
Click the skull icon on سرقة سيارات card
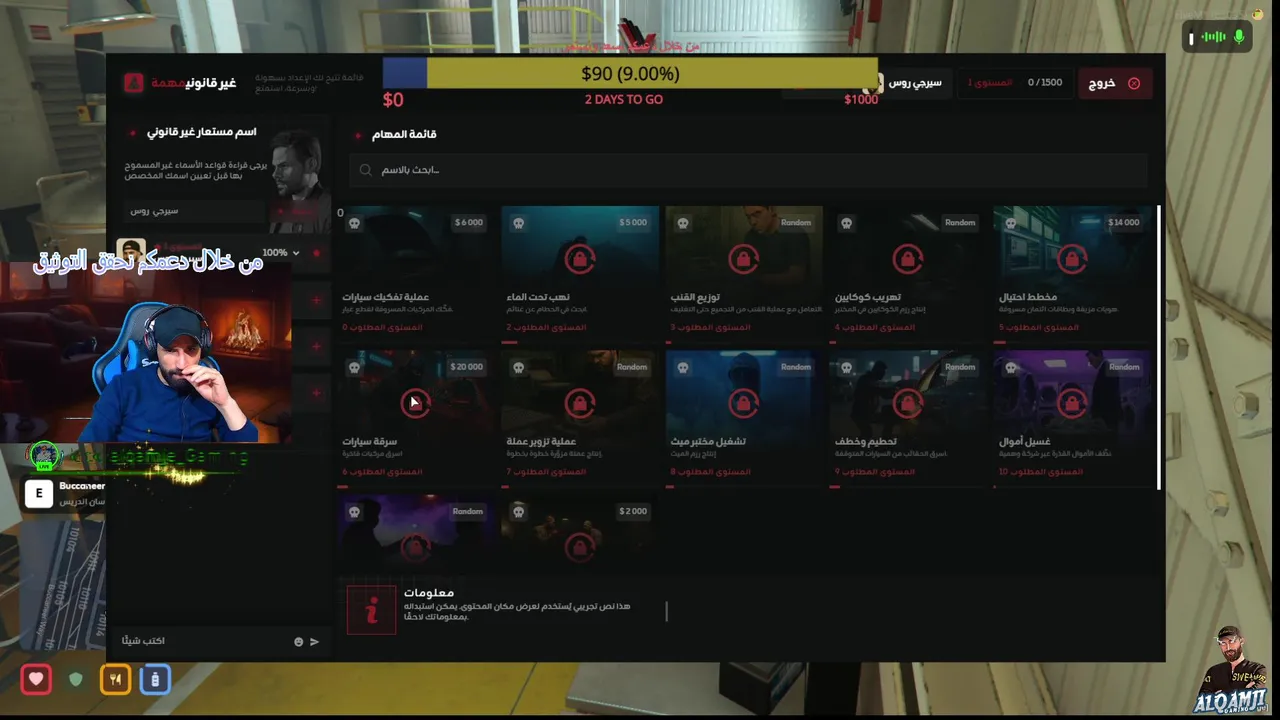(354, 367)
